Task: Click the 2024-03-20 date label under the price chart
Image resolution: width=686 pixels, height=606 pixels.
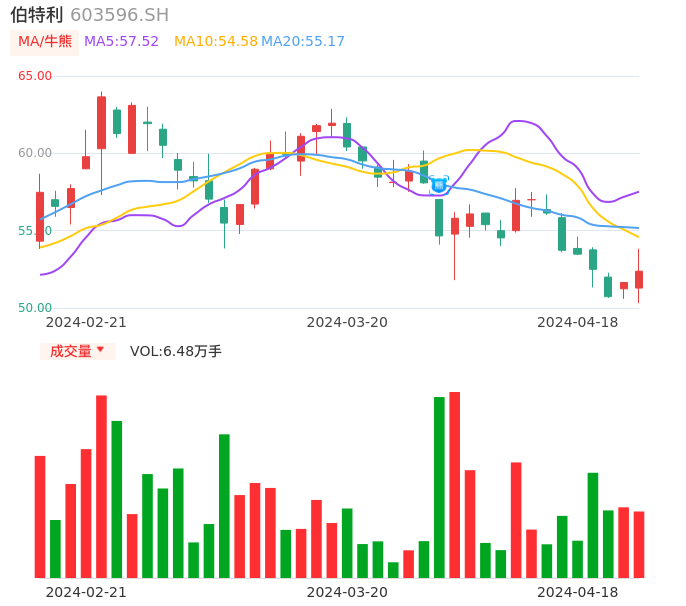Action: (346, 322)
